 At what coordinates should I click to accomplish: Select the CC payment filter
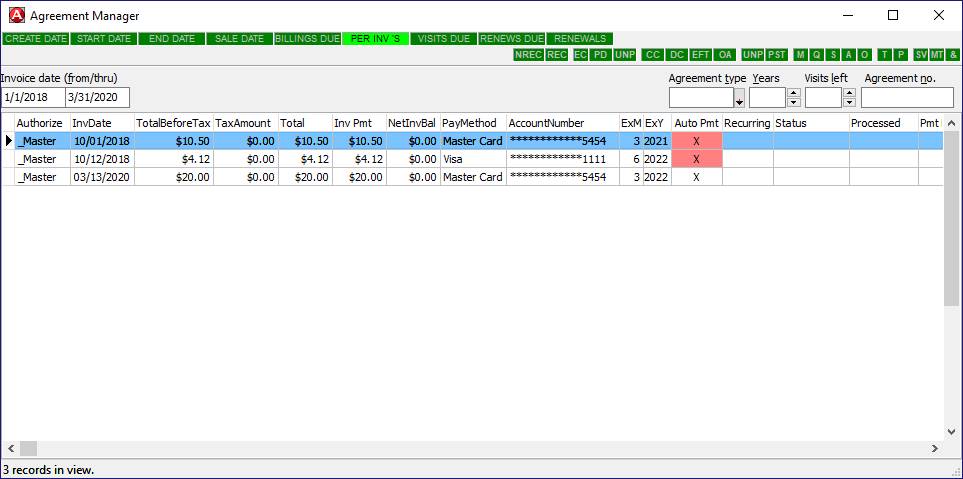point(653,55)
